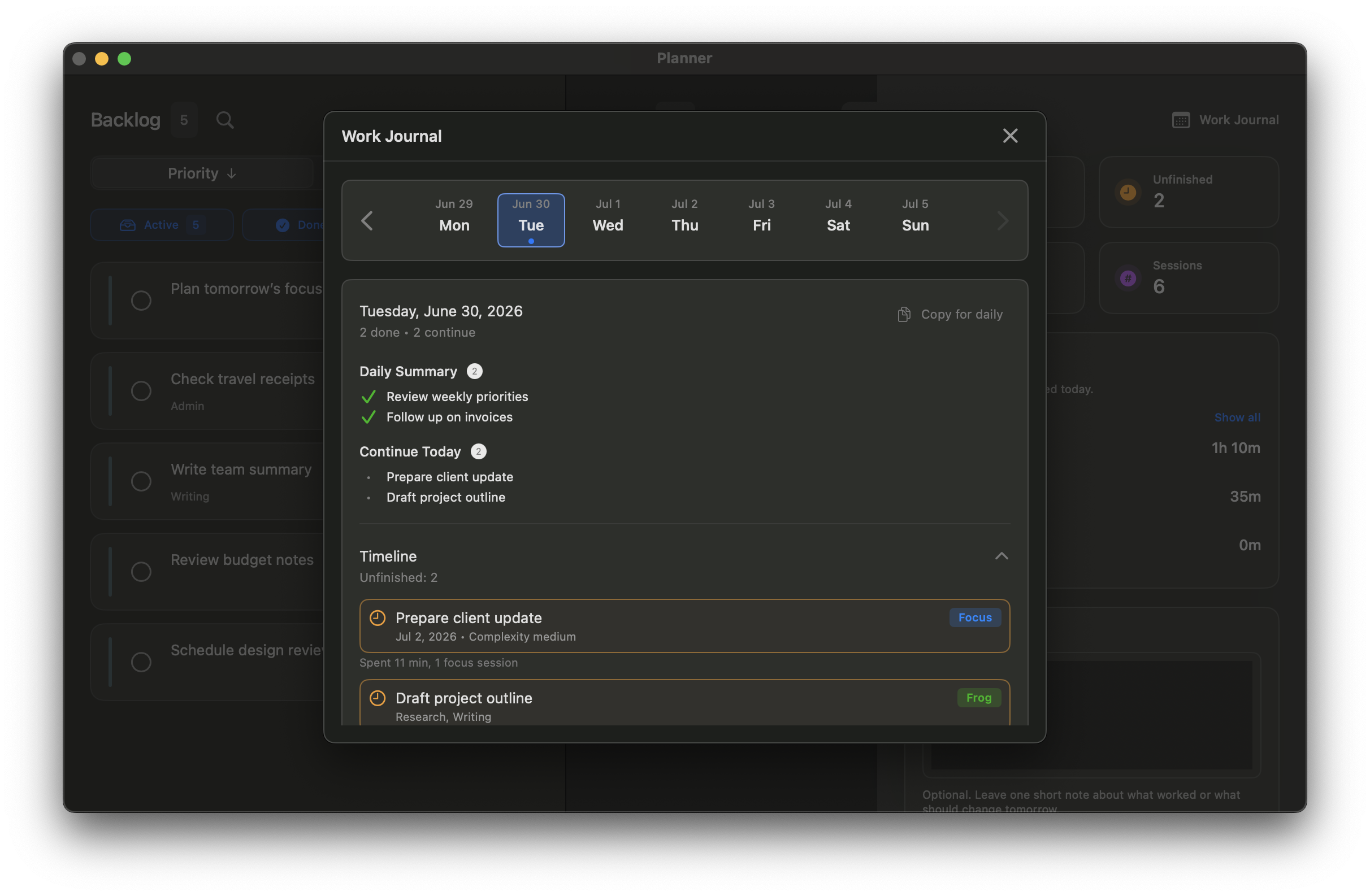The width and height of the screenshot is (1370, 896).
Task: Select Jul 4 Sat in date strip
Action: pyautogui.click(x=838, y=220)
